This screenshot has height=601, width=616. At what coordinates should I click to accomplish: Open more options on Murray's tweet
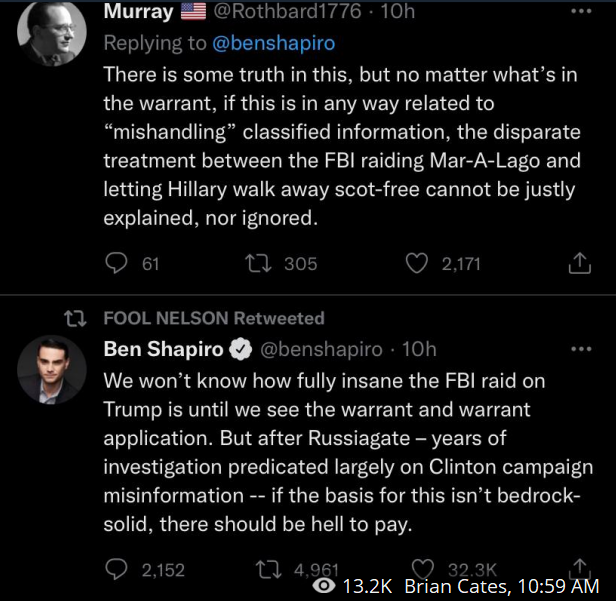coord(580,13)
